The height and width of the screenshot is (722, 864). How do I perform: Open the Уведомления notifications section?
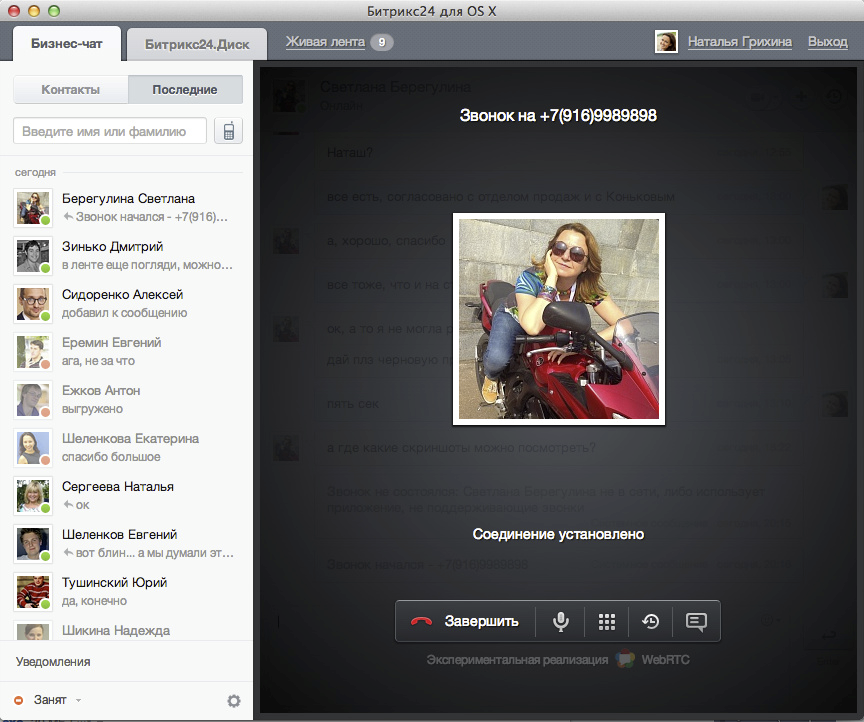(53, 662)
